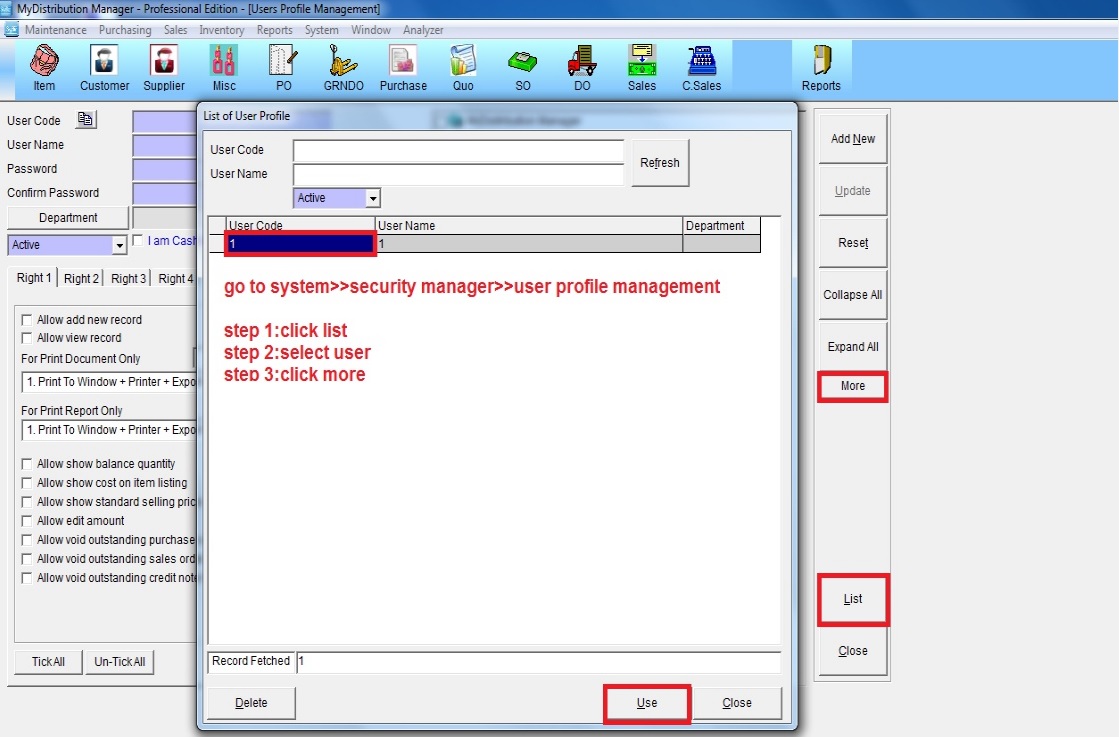Switch to the Right 2 tab

coord(81,278)
